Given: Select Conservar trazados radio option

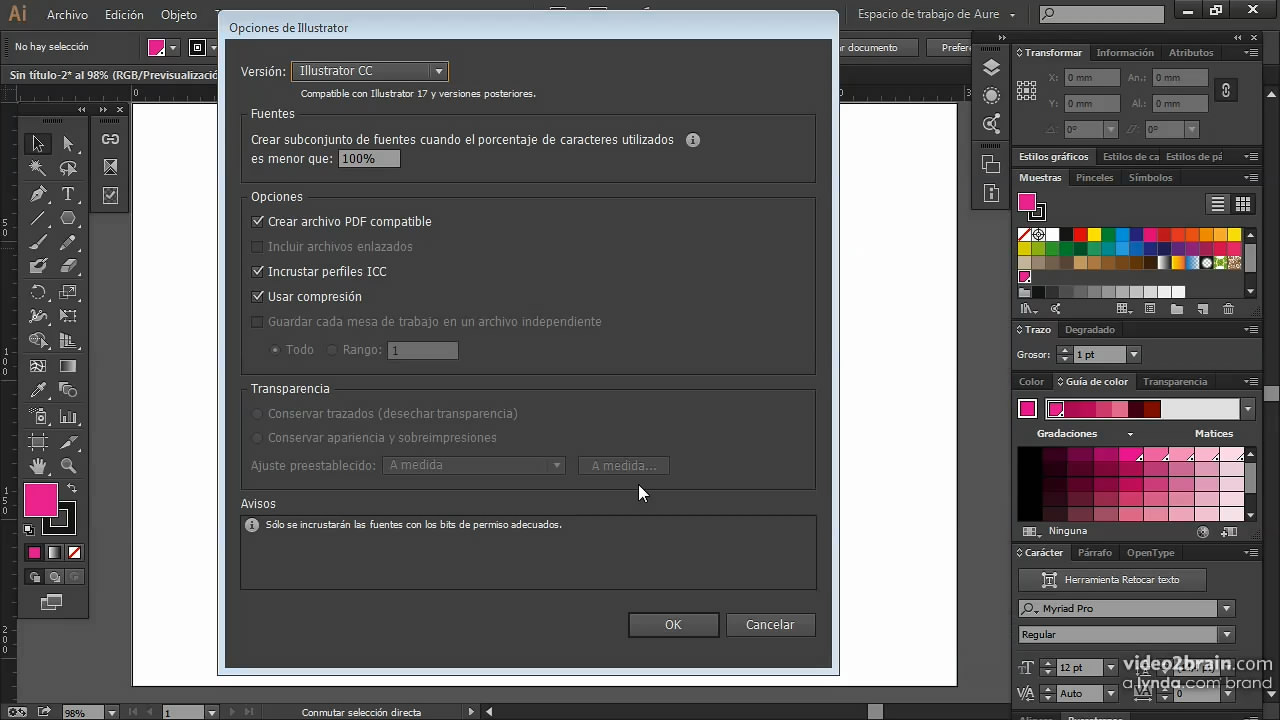Looking at the screenshot, I should pos(258,414).
